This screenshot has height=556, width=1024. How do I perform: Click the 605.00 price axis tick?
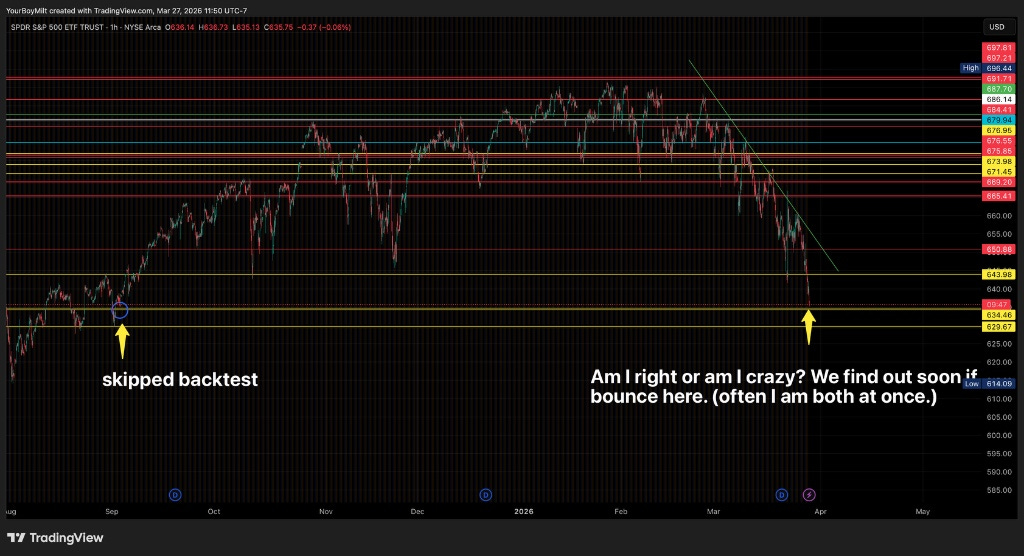[x=999, y=417]
